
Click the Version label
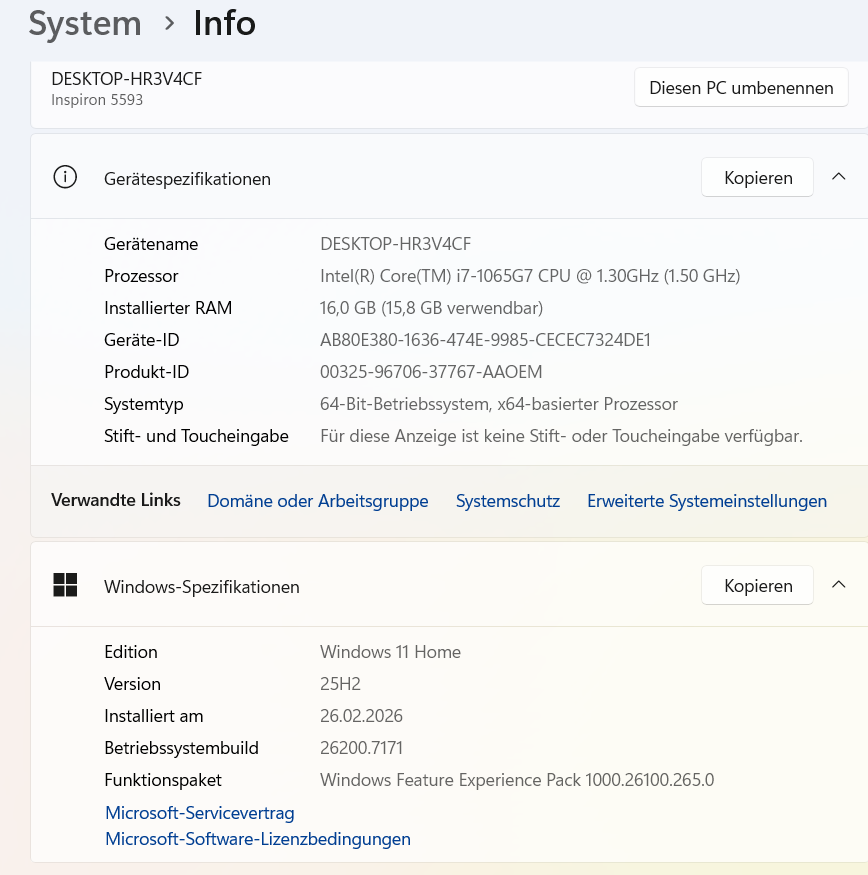coord(132,684)
